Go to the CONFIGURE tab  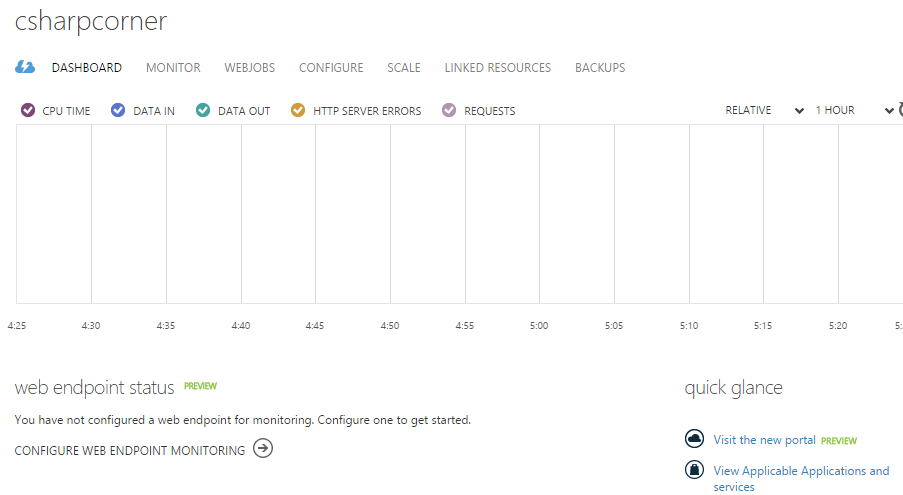click(x=331, y=68)
